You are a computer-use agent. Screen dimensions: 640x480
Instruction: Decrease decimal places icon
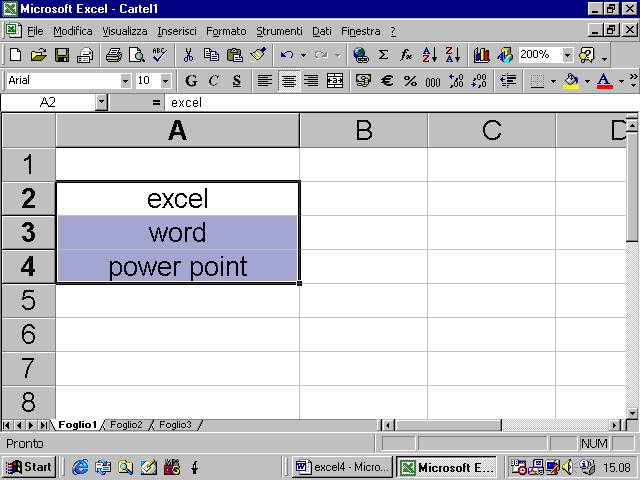pyautogui.click(x=479, y=81)
